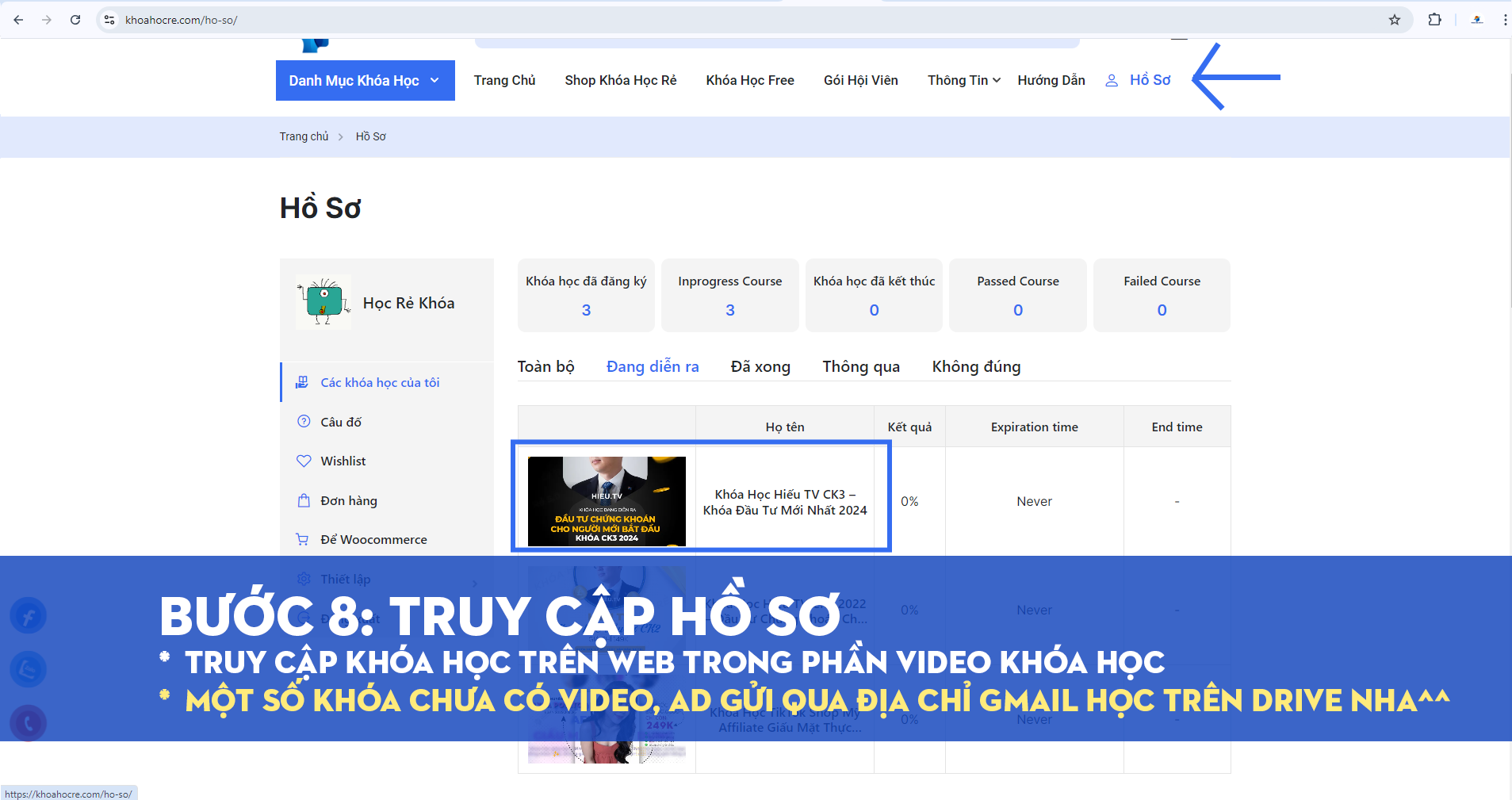Open Khóa Học Hiếu TV CK3 course link

point(784,502)
